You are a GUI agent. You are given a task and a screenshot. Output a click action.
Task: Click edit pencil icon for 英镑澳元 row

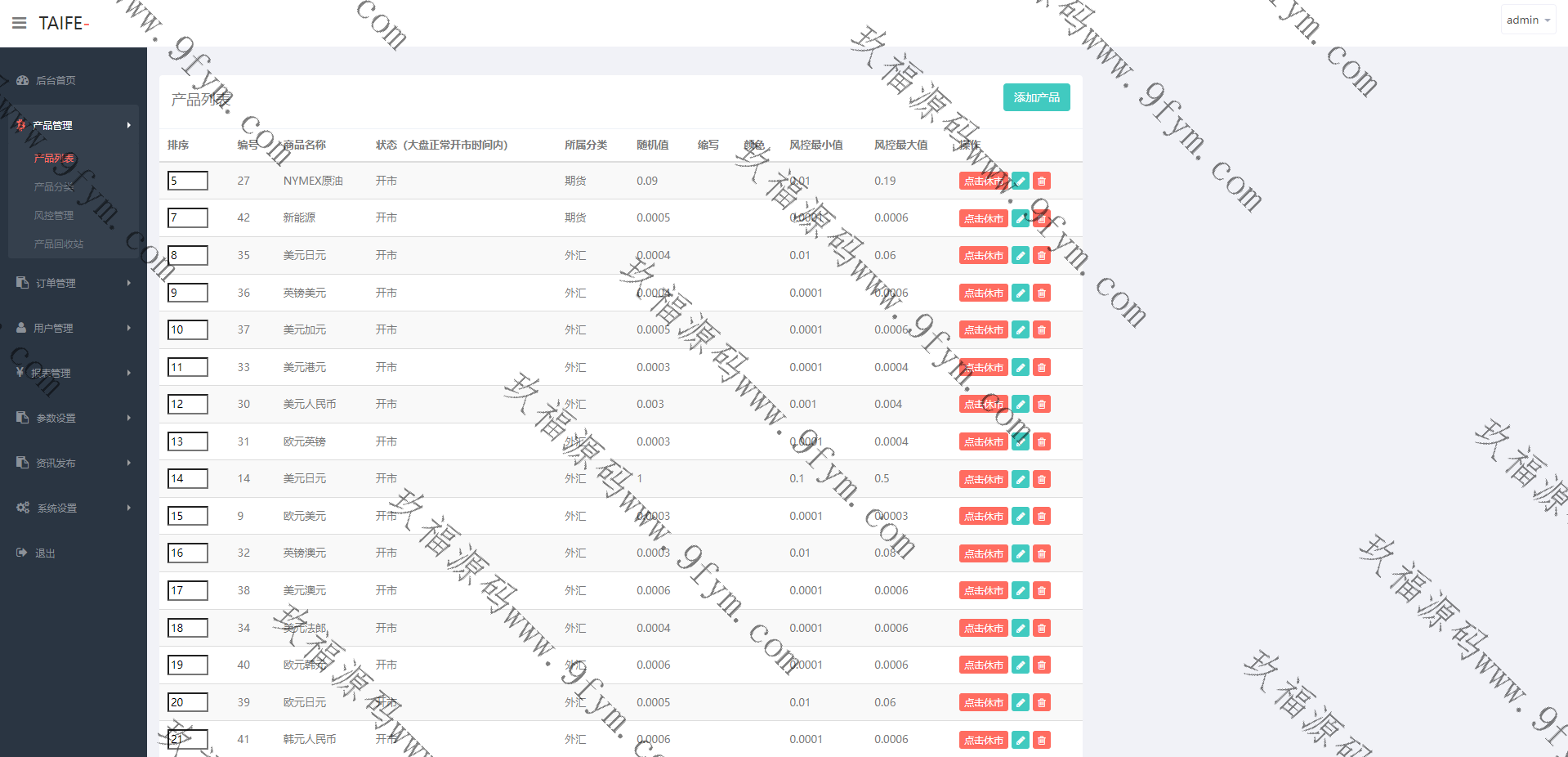(x=1020, y=553)
